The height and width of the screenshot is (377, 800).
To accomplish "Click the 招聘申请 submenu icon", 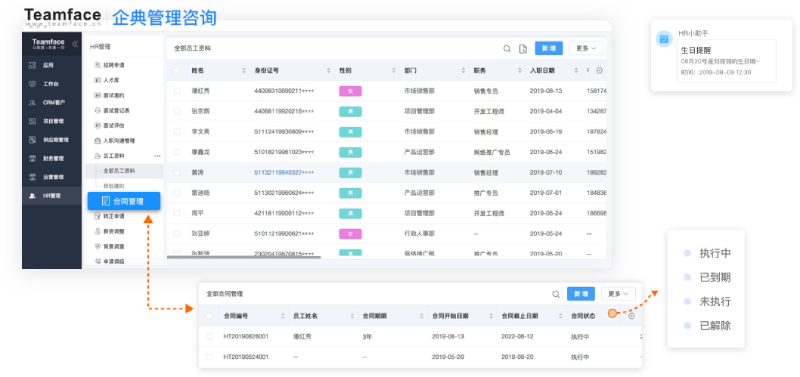I will 98,65.
